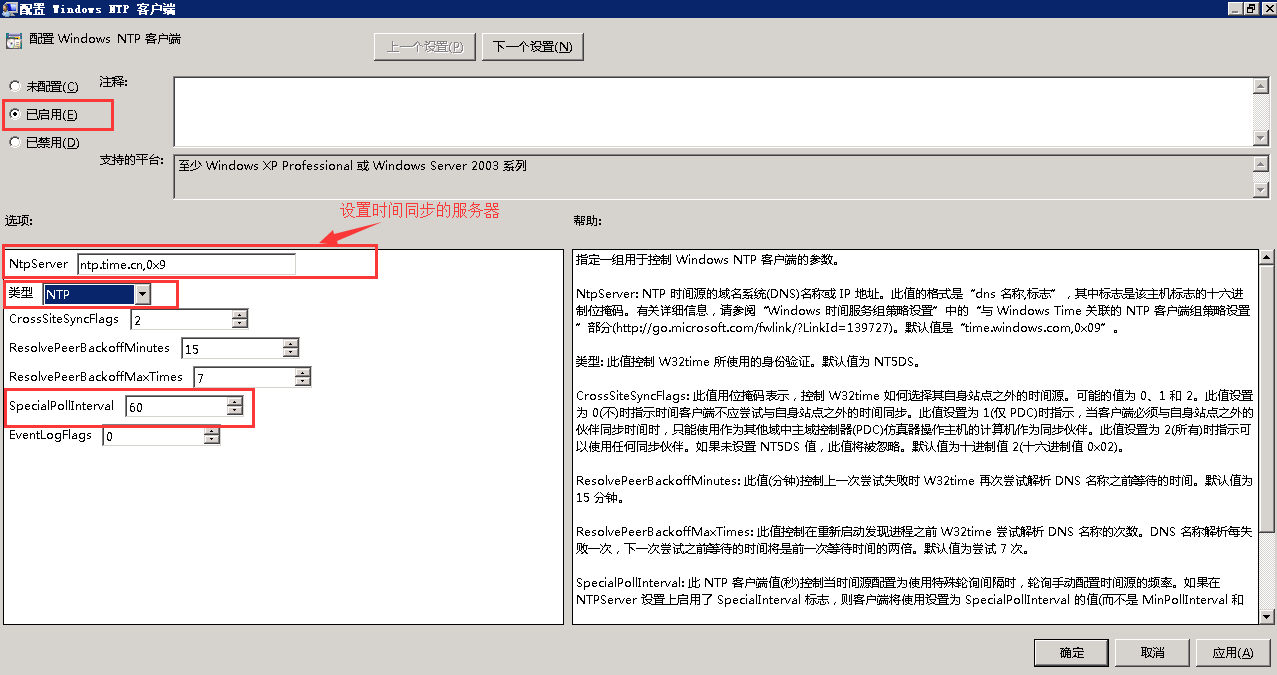Click up arrow of 支持的平台 scrollbar
Viewport: 1277px width, 675px height.
pyautogui.click(x=1261, y=163)
